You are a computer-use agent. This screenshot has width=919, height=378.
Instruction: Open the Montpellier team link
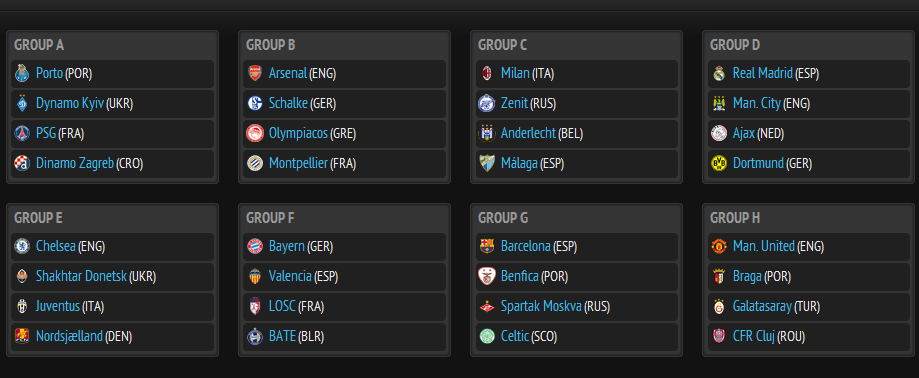[x=298, y=164]
